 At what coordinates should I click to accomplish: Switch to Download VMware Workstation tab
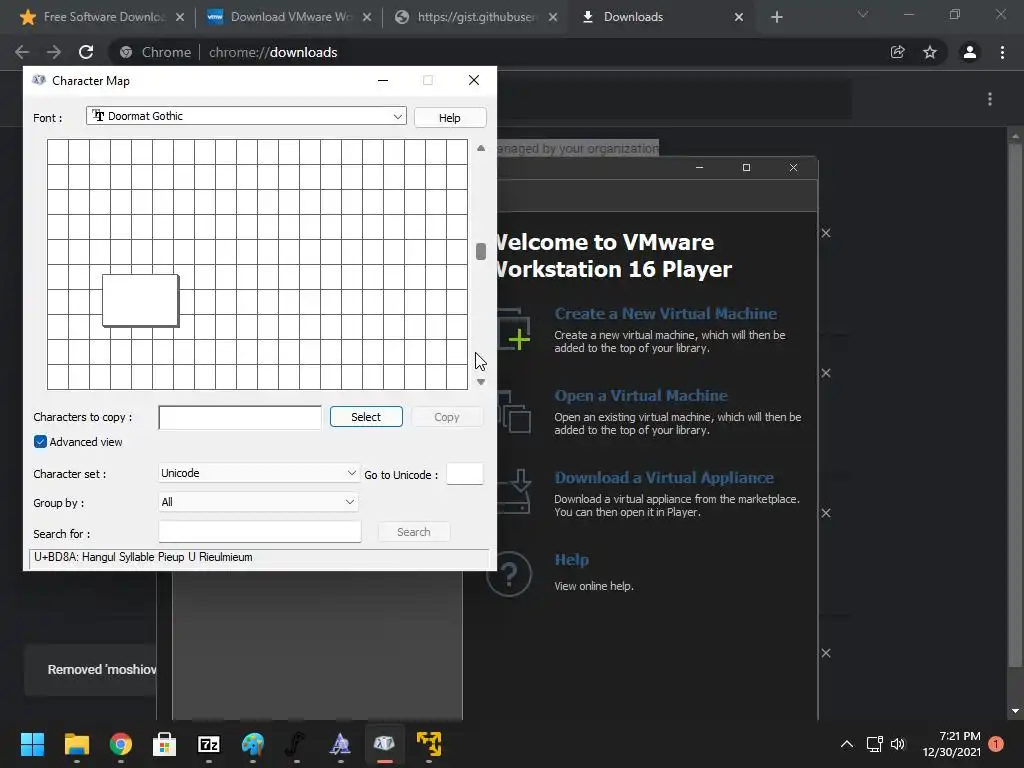click(x=289, y=17)
